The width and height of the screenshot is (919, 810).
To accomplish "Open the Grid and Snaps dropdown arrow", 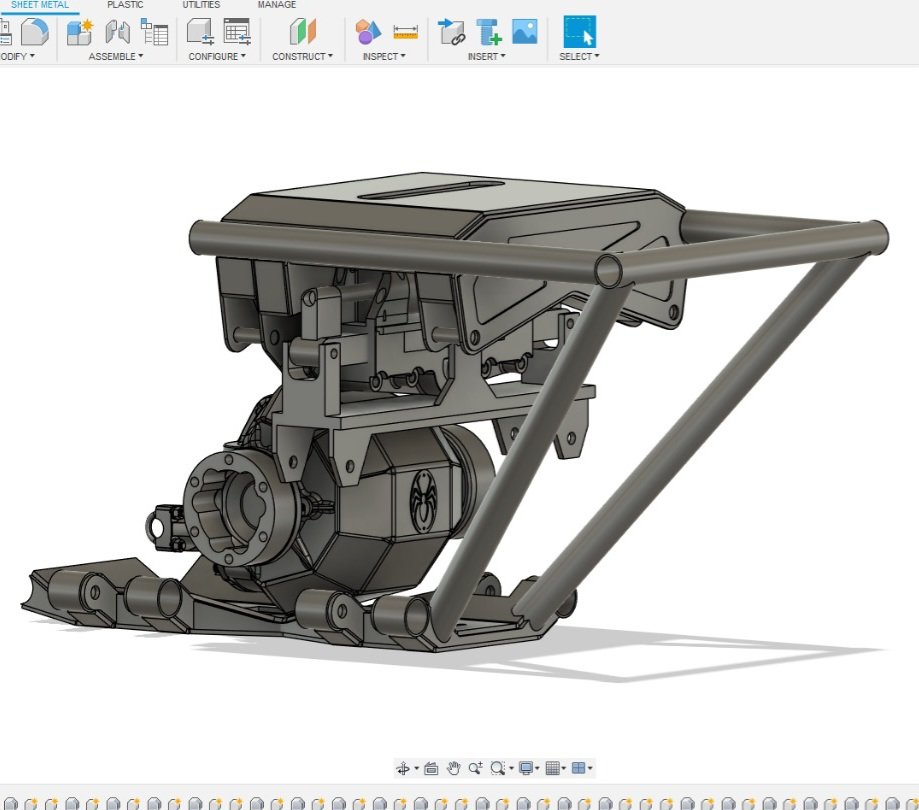I will [x=564, y=768].
